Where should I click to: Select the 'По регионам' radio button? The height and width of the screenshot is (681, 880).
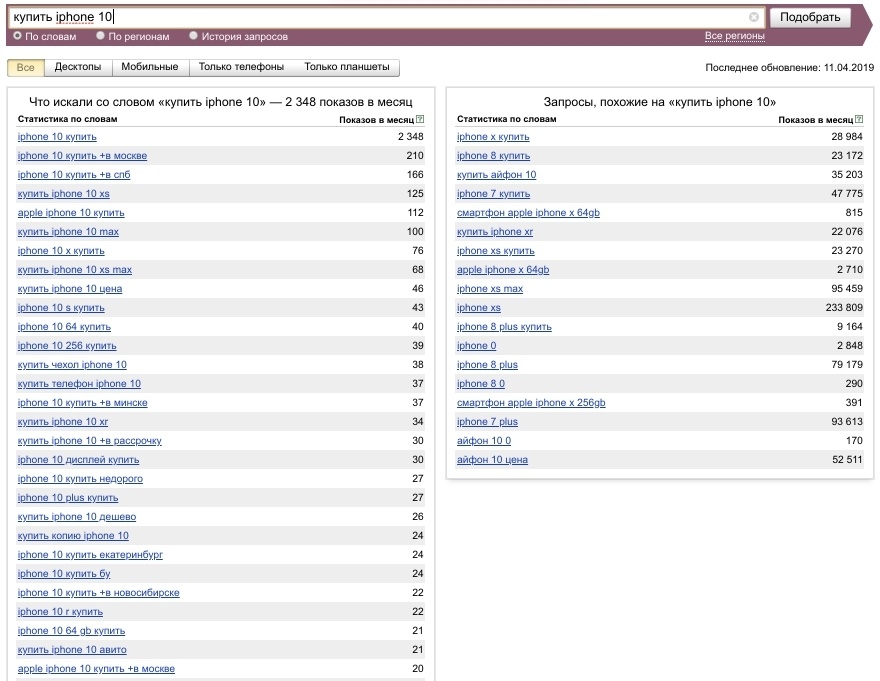[x=100, y=35]
